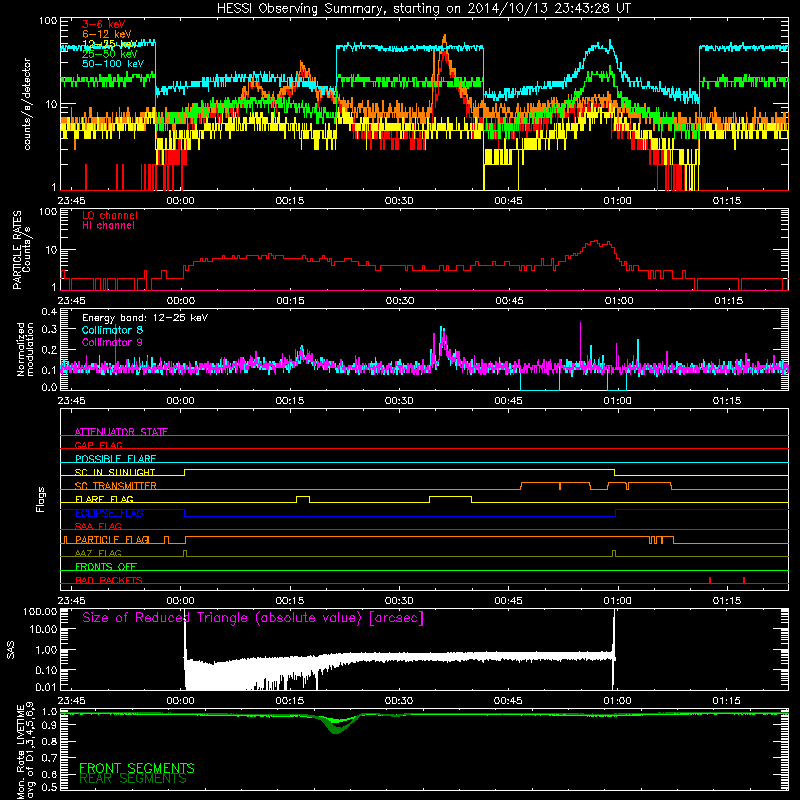This screenshot has width=800, height=800.
Task: Select the HI channel legend label
Action: coord(108,226)
